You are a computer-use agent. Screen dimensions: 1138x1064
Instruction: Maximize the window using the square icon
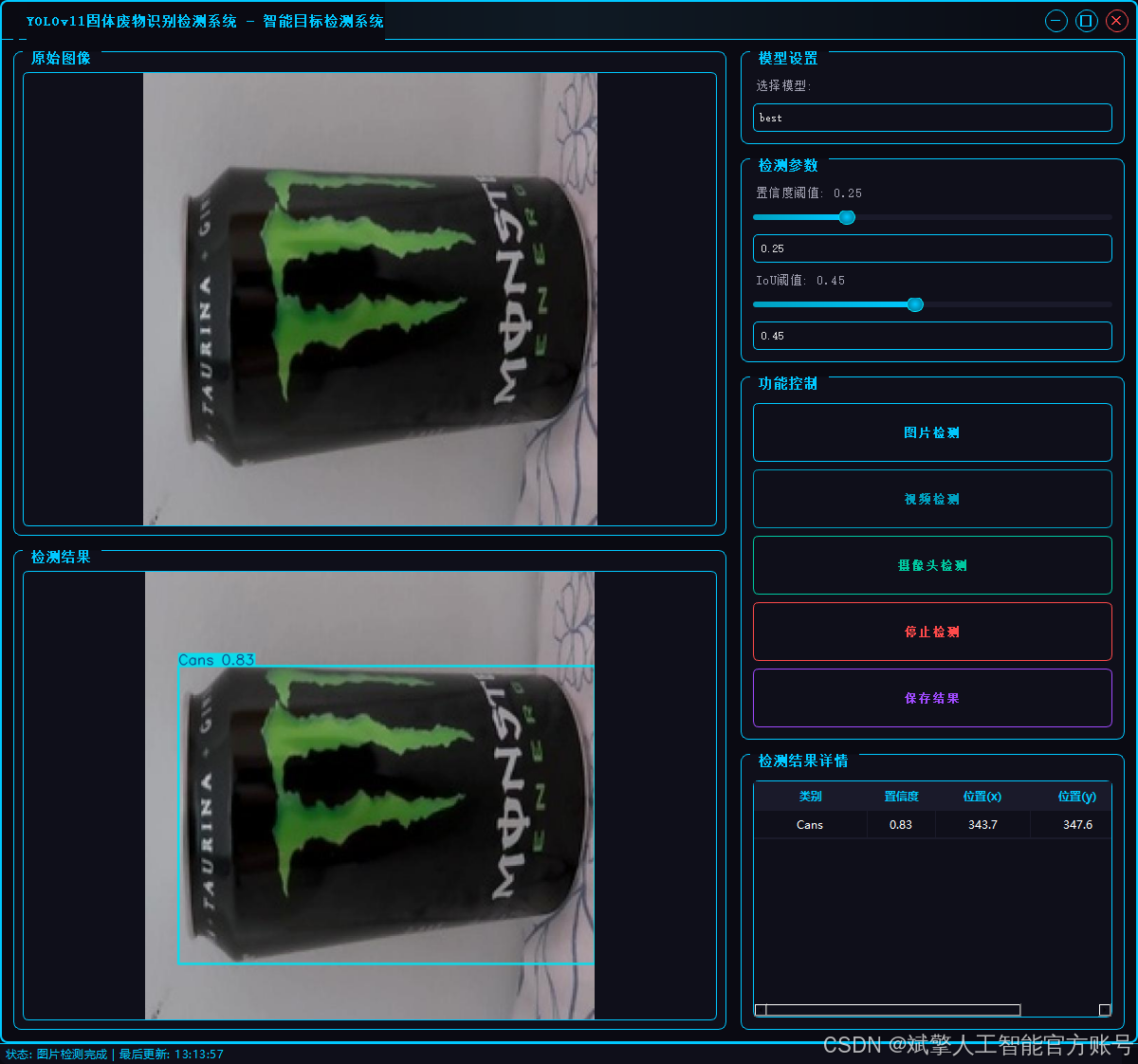point(1087,21)
